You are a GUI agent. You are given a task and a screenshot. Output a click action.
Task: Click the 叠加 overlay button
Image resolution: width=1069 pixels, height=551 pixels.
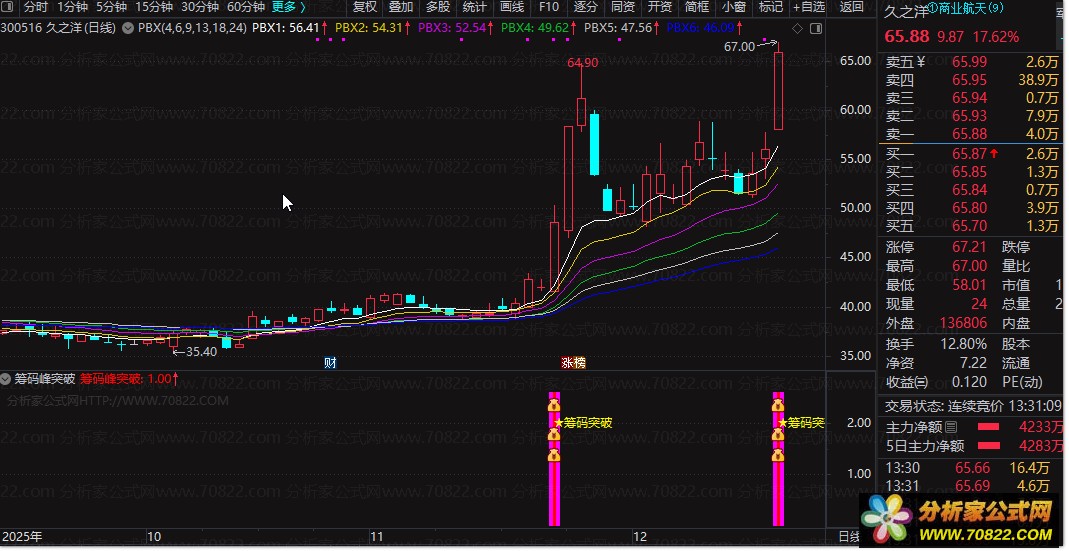401,8
